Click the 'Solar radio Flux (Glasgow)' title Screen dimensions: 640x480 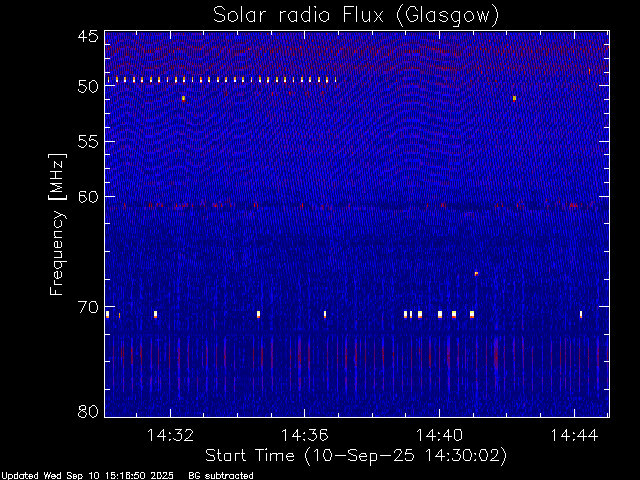(x=356, y=16)
